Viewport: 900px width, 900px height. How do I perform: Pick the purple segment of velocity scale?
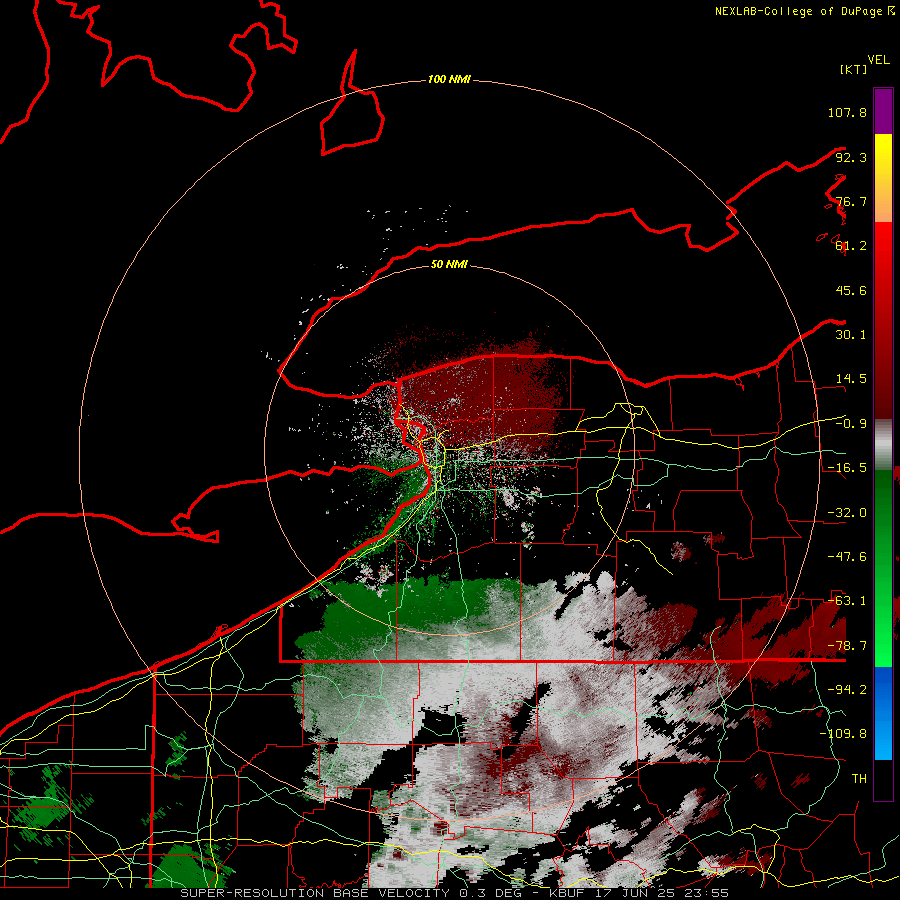pyautogui.click(x=883, y=111)
